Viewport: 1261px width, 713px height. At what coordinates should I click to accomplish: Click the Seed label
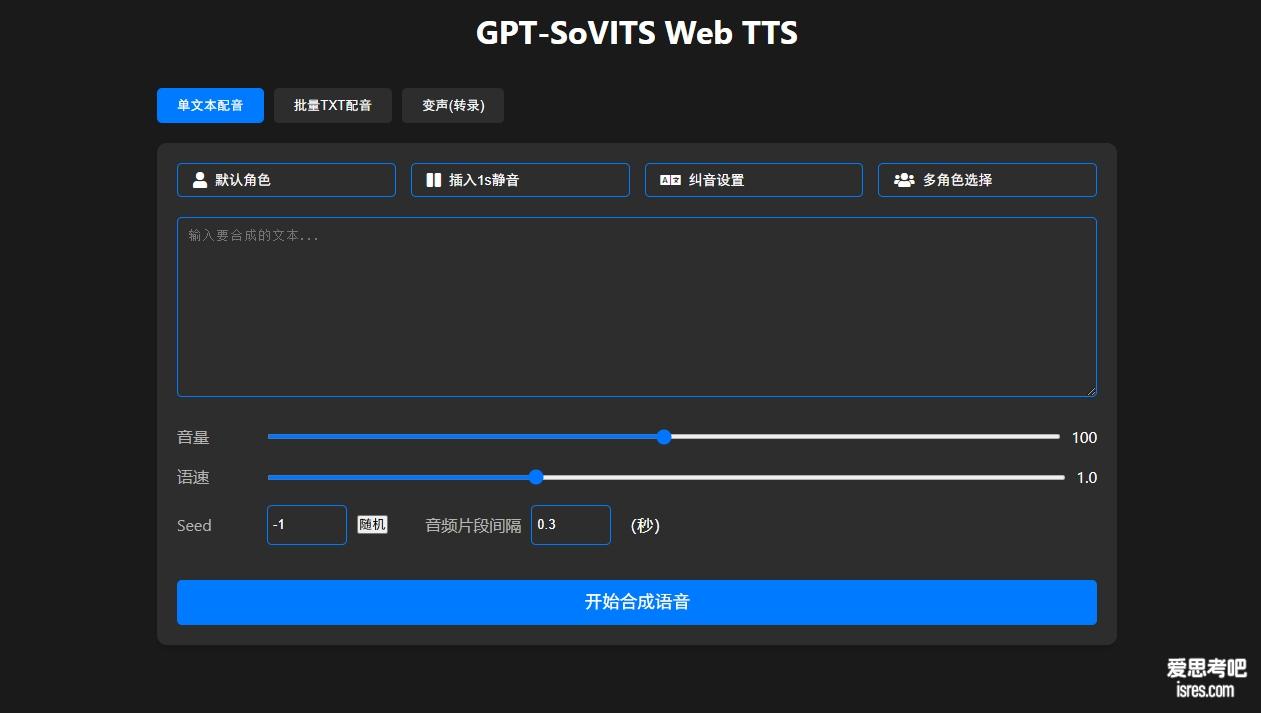[194, 525]
